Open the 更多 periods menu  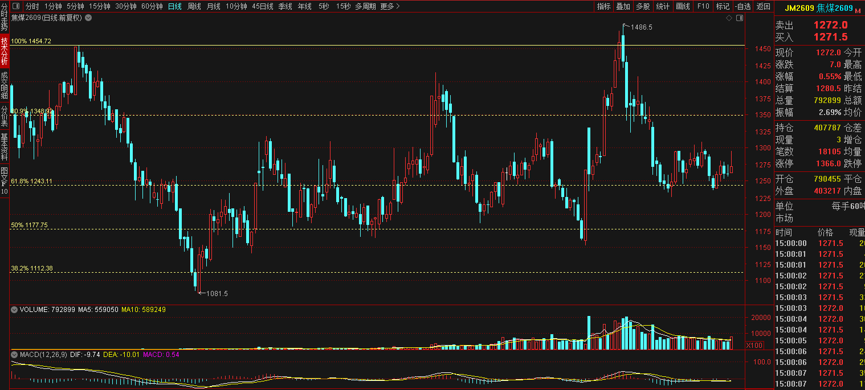point(390,7)
